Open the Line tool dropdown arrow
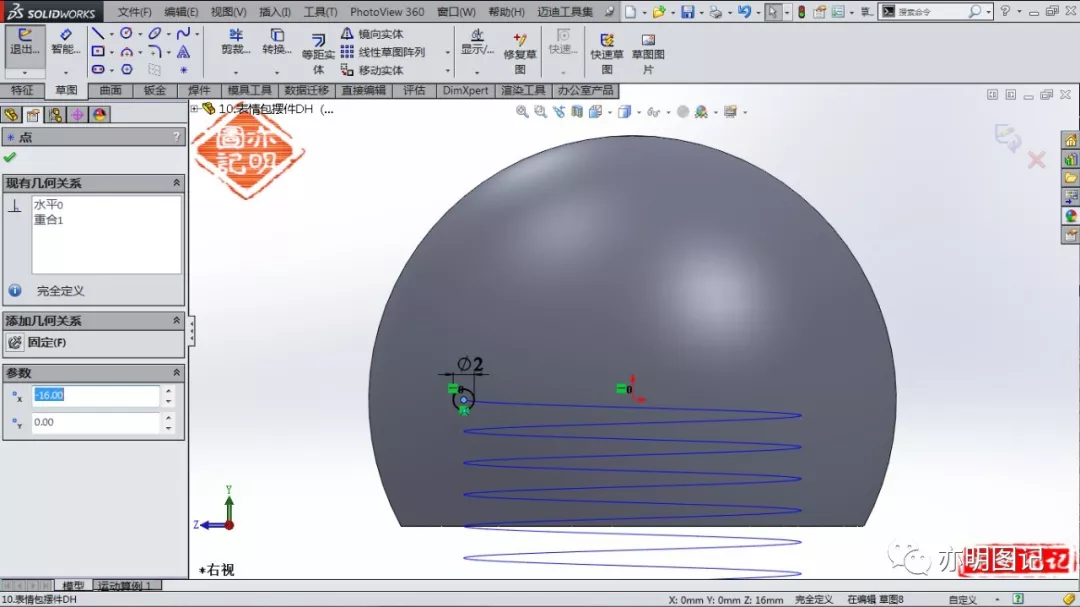Image resolution: width=1080 pixels, height=607 pixels. coord(111,34)
